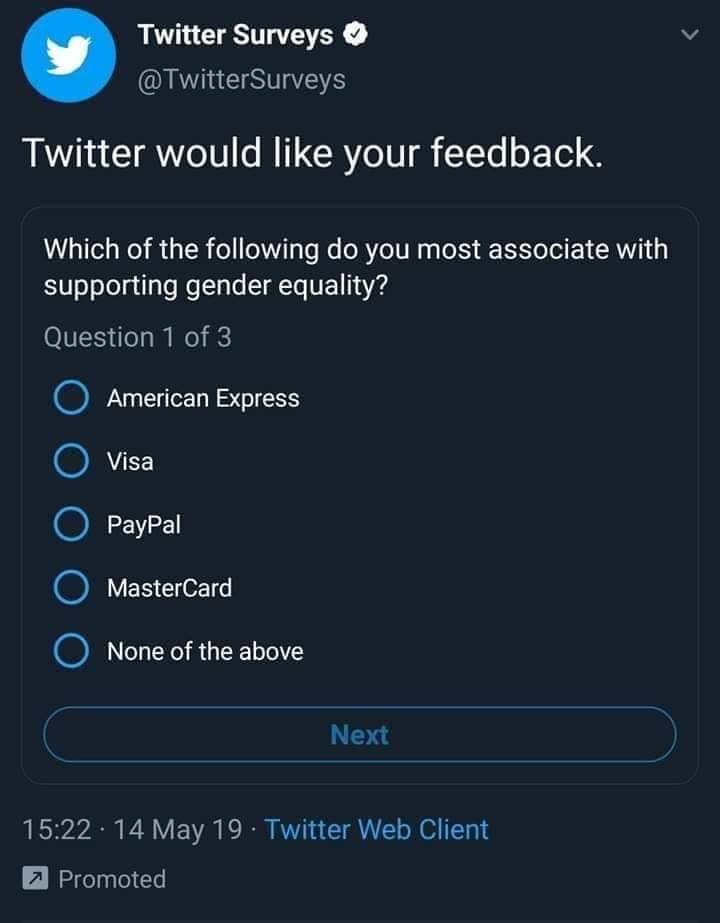
Task: Click the 15:22 14 May 19 timestamp
Action: coord(131,830)
